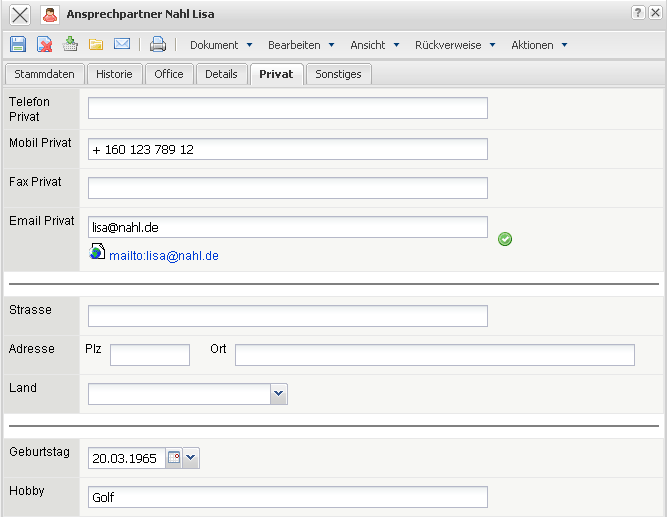
Task: Click the help question mark icon
Action: [637, 13]
